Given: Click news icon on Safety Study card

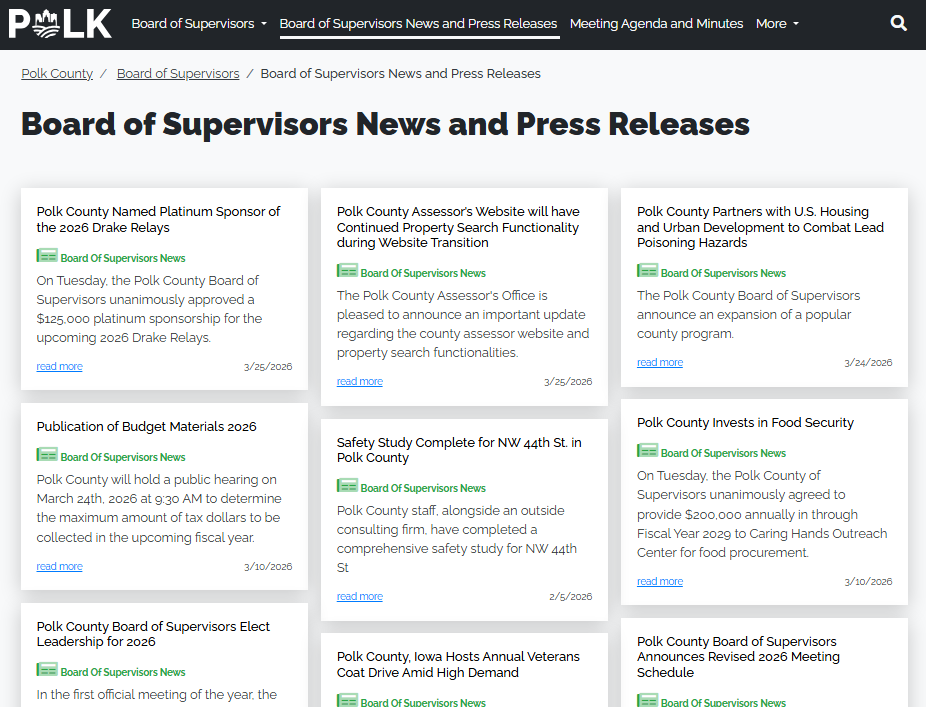Looking at the screenshot, I should pyautogui.click(x=347, y=487).
